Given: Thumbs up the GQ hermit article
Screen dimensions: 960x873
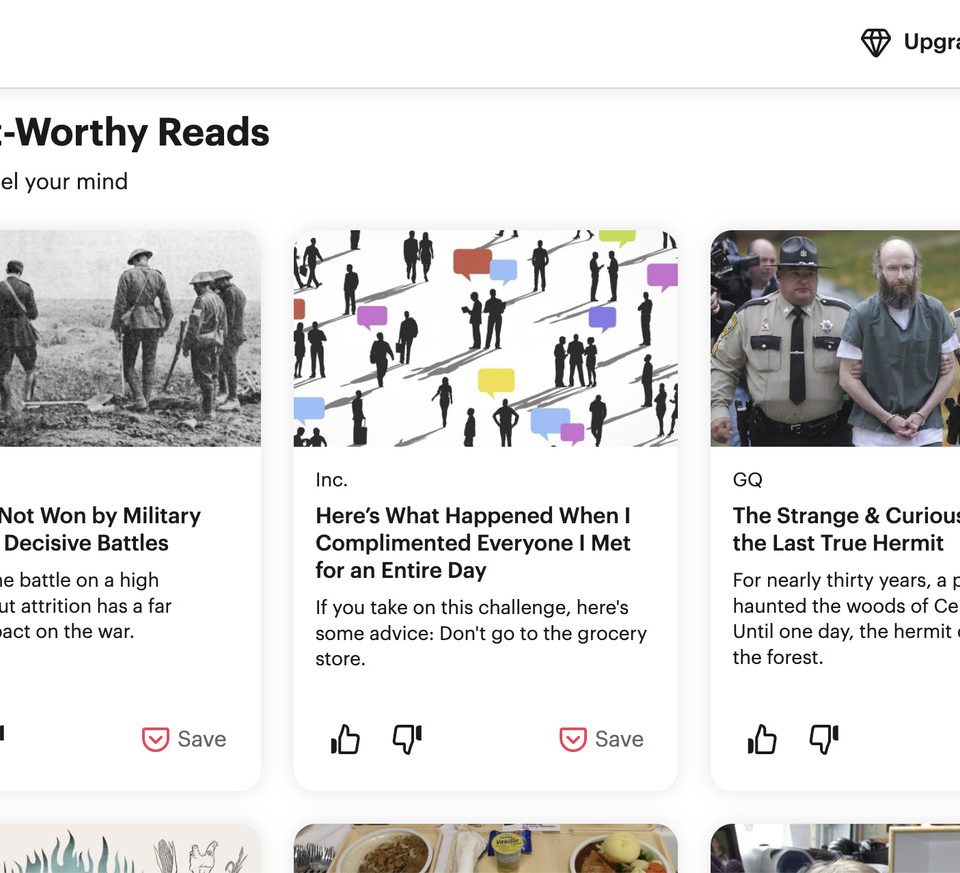Looking at the screenshot, I should click(x=762, y=739).
